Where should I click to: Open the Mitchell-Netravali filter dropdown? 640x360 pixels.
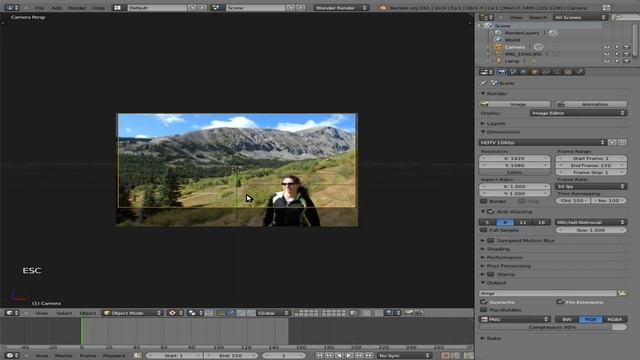point(591,222)
